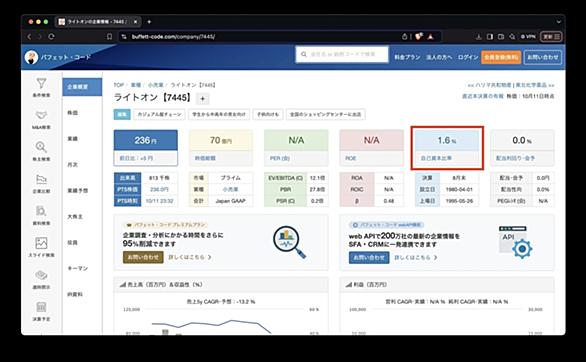The width and height of the screenshot is (586, 362).
Task: Click the magnifier chart illustration in premium banner
Action: pyautogui.click(x=289, y=242)
